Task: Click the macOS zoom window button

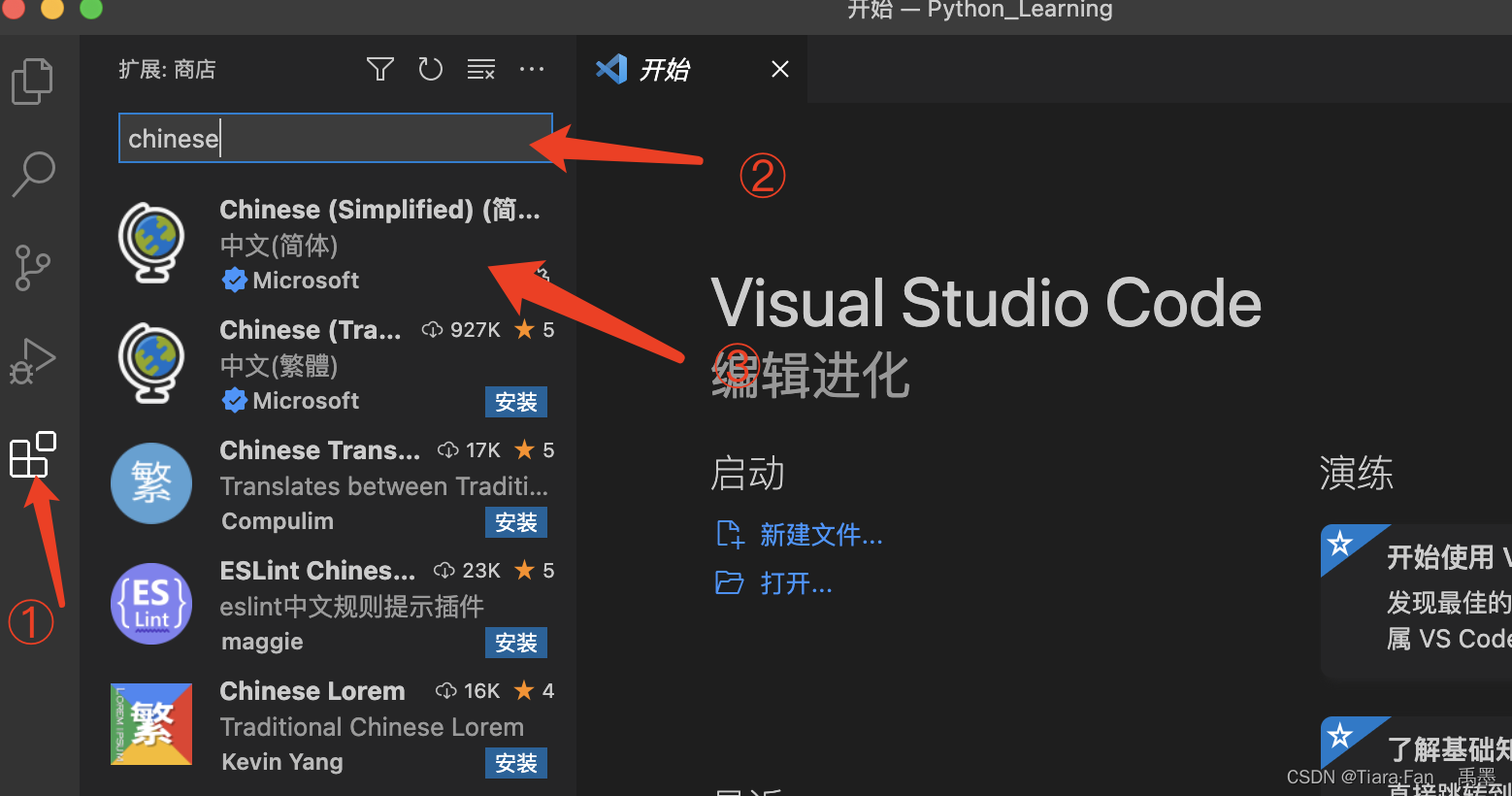Action: 90,8
